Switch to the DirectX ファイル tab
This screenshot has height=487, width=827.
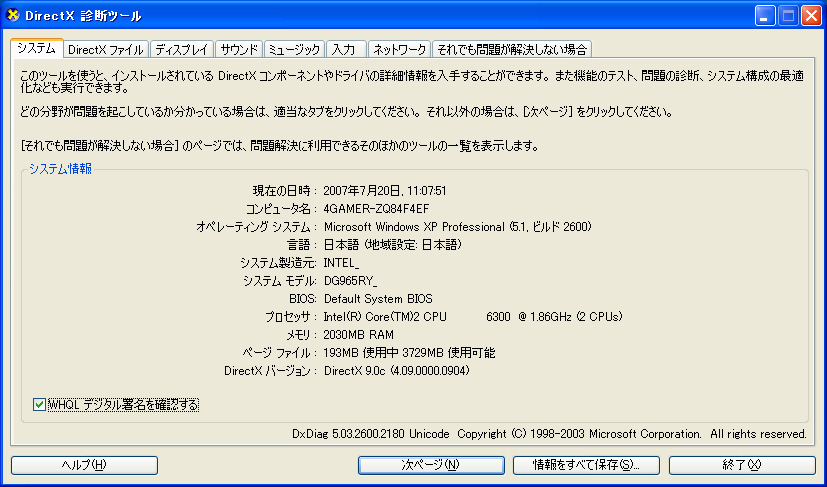click(106, 50)
